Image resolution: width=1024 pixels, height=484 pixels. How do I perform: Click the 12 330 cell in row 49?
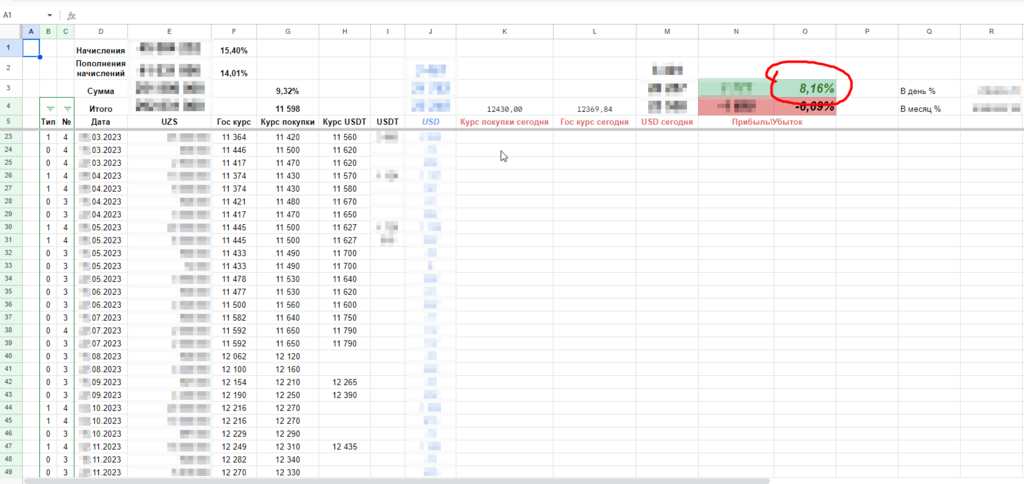click(x=288, y=473)
